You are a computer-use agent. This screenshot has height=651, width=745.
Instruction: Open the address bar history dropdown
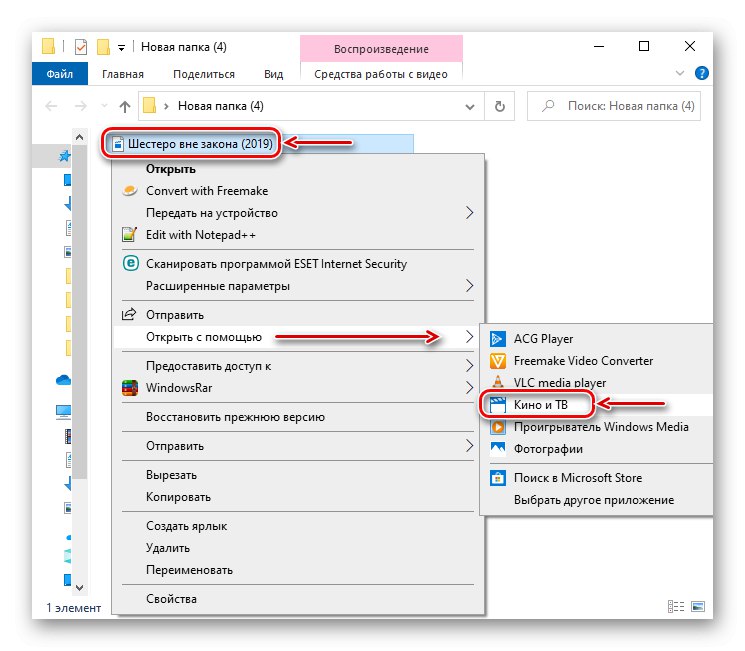click(x=471, y=105)
